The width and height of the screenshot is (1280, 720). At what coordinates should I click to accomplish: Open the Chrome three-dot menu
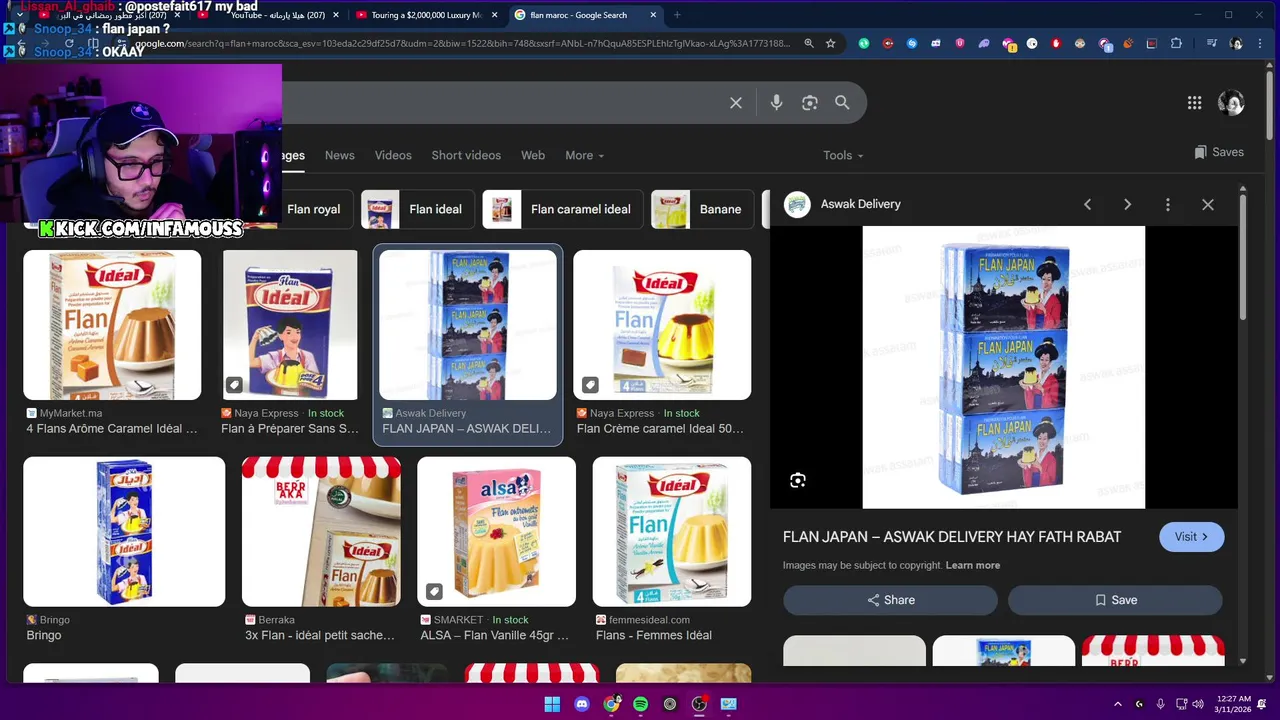point(1262,43)
